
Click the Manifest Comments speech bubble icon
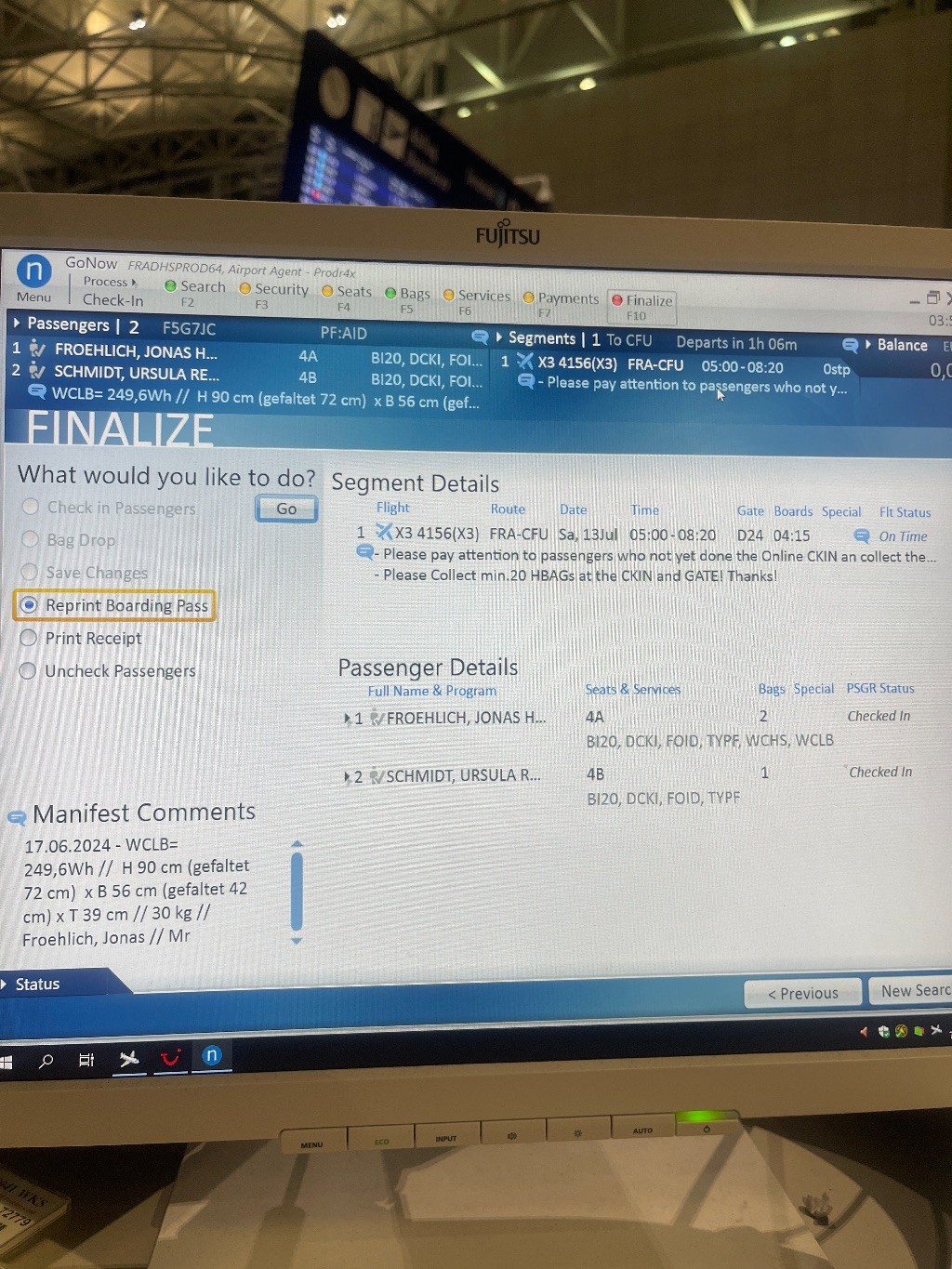point(17,817)
